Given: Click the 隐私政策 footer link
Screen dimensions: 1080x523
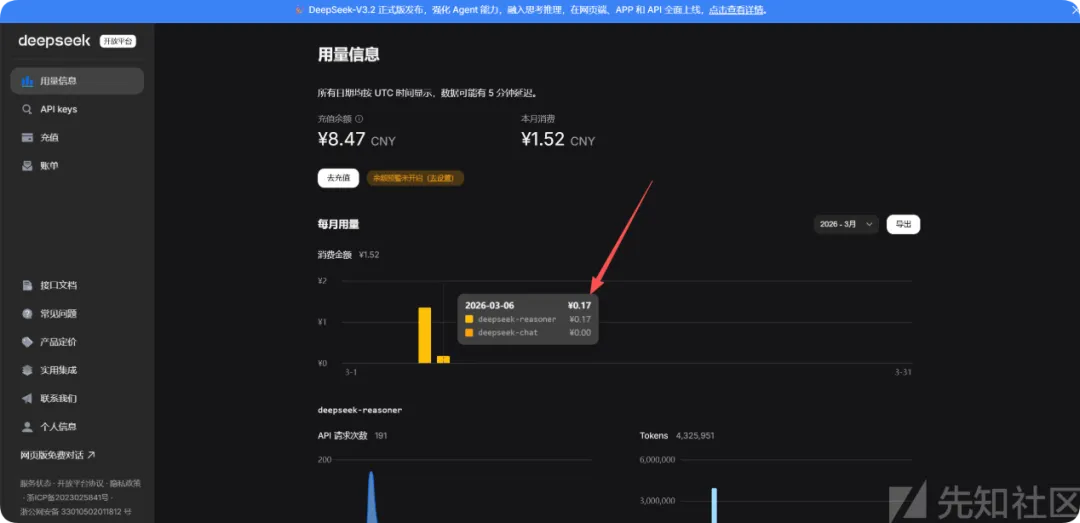Looking at the screenshot, I should [123, 484].
